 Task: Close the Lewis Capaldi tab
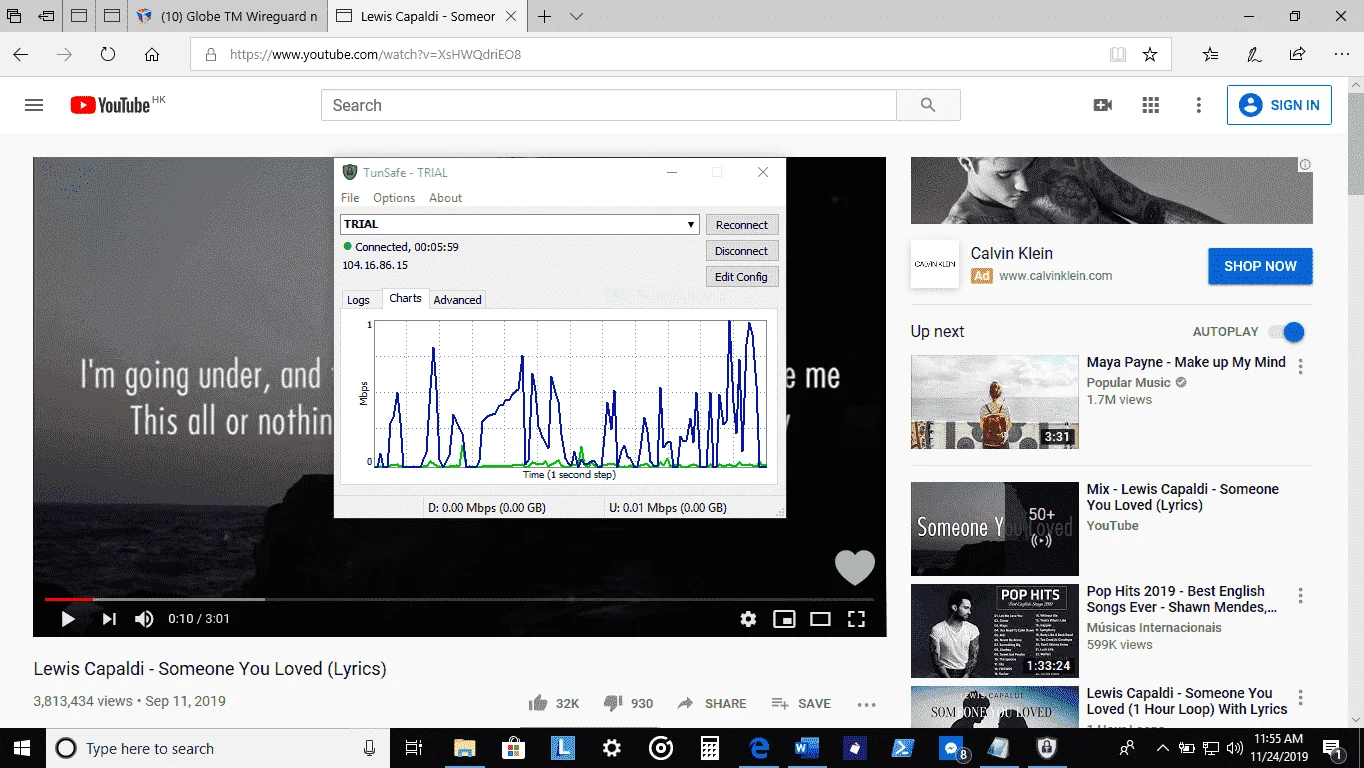(513, 17)
